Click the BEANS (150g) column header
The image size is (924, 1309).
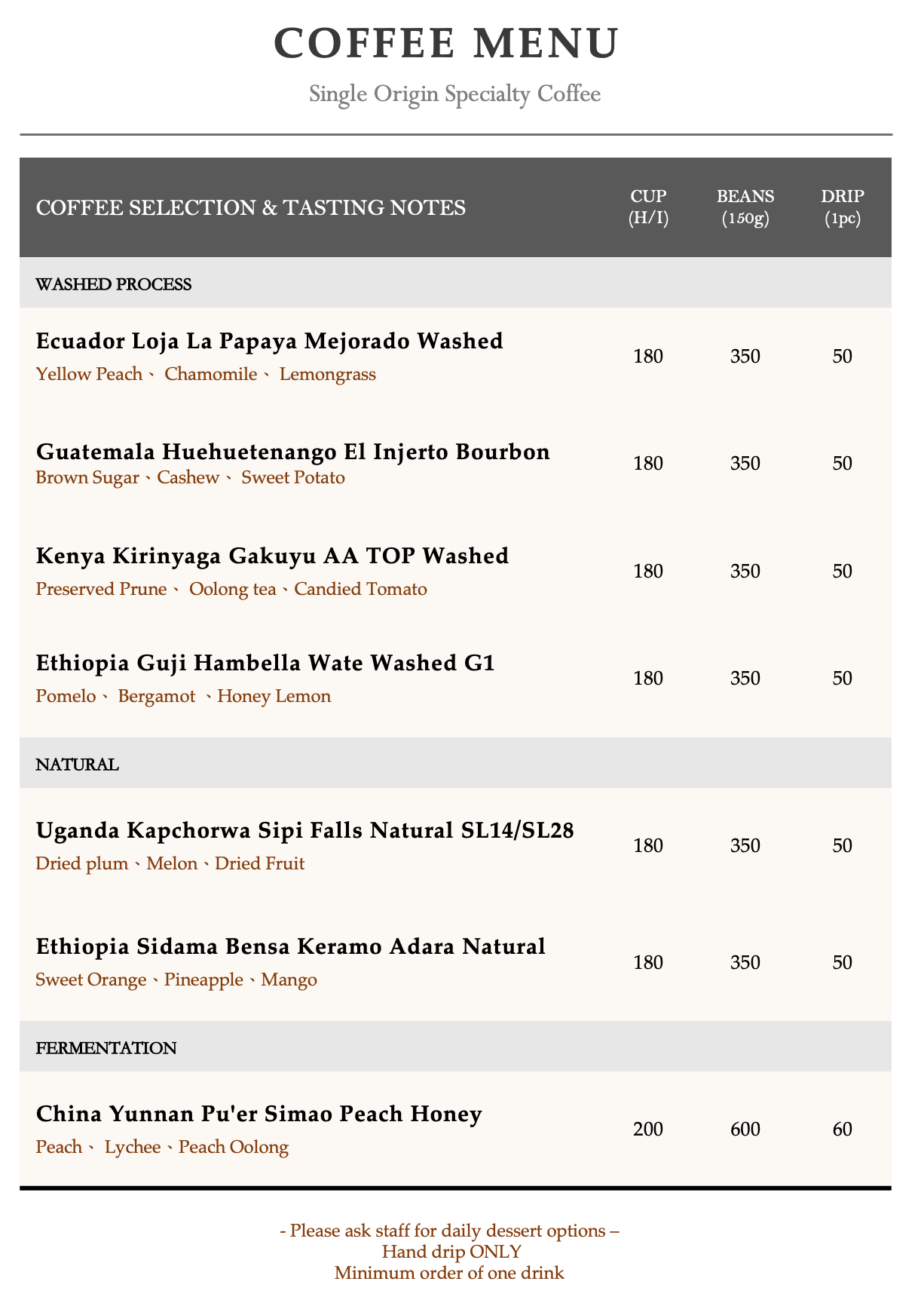pos(745,207)
